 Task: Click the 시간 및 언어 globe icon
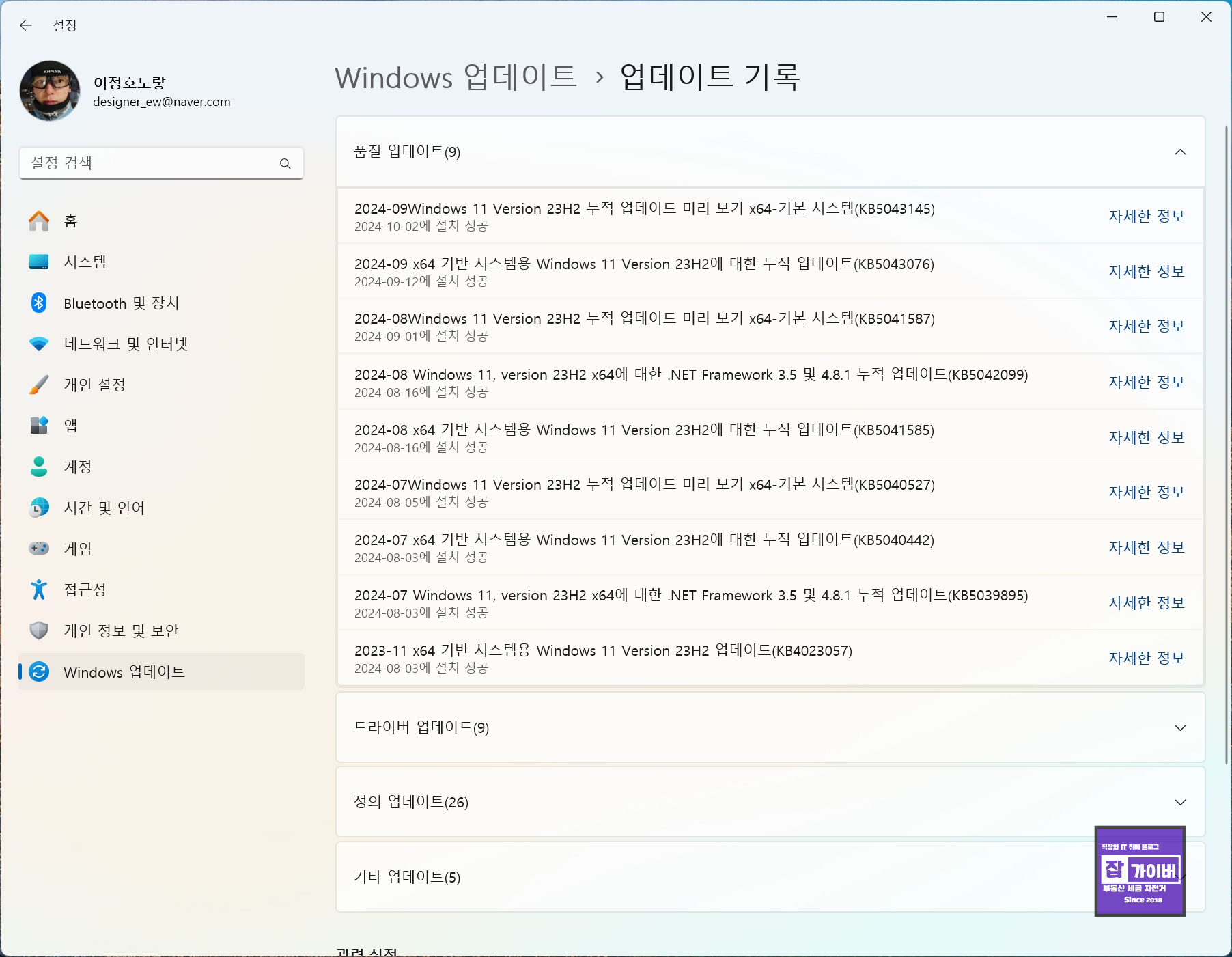pyautogui.click(x=39, y=508)
